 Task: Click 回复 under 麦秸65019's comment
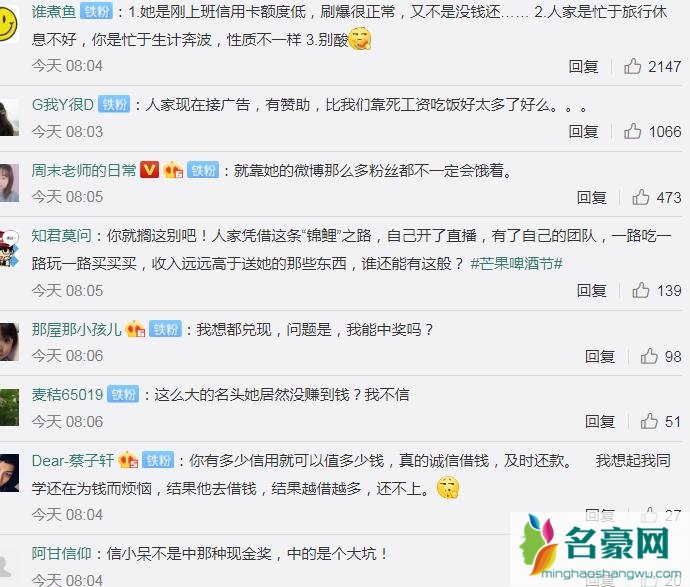coord(600,421)
